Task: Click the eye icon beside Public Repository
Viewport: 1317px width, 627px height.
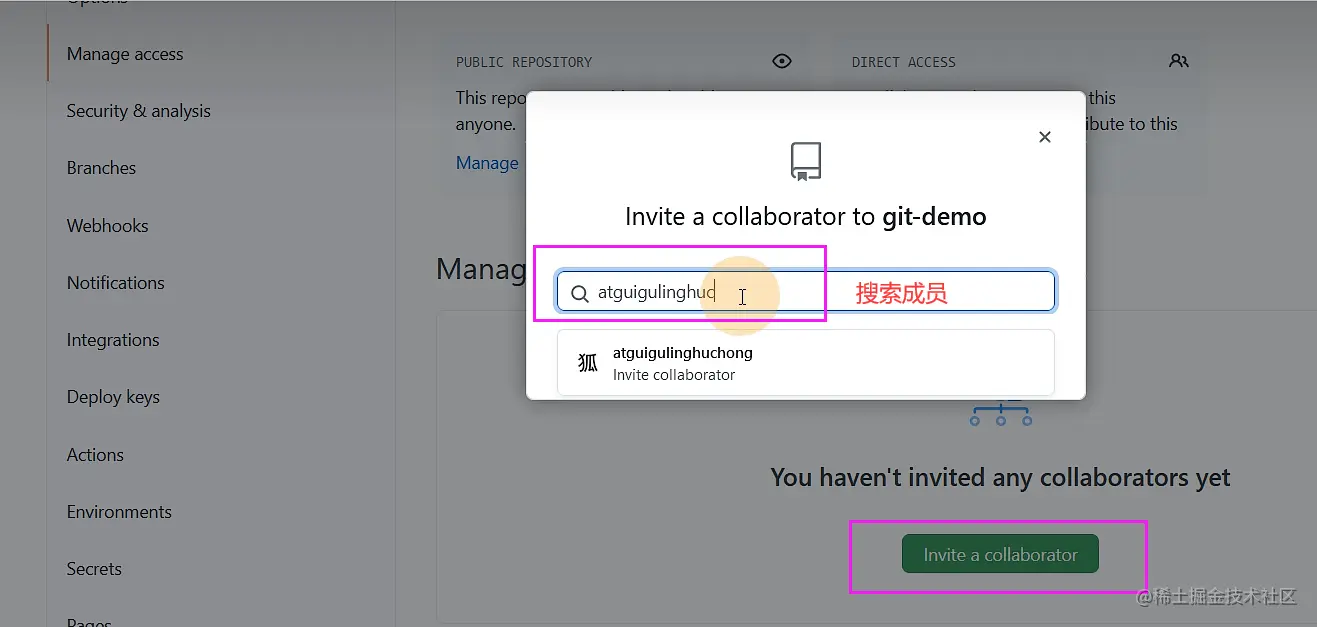Action: (782, 61)
